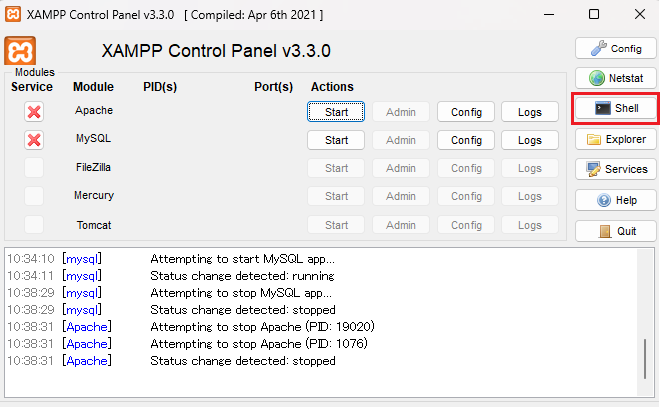Open Apache Config file menu

point(465,112)
